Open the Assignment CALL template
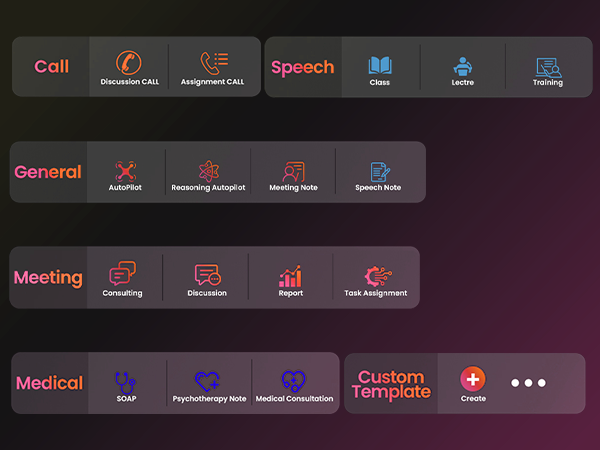The height and width of the screenshot is (450, 600). 212,64
